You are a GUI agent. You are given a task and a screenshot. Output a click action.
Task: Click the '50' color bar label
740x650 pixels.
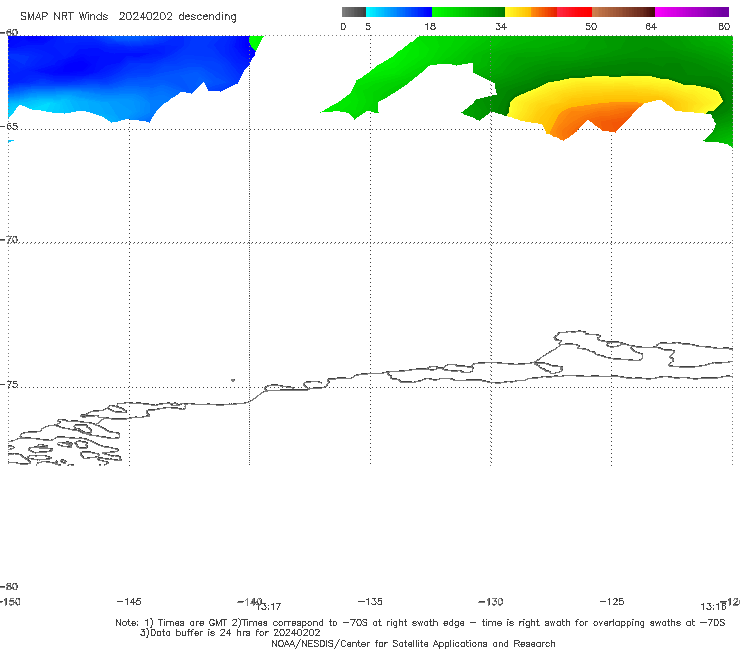click(591, 26)
